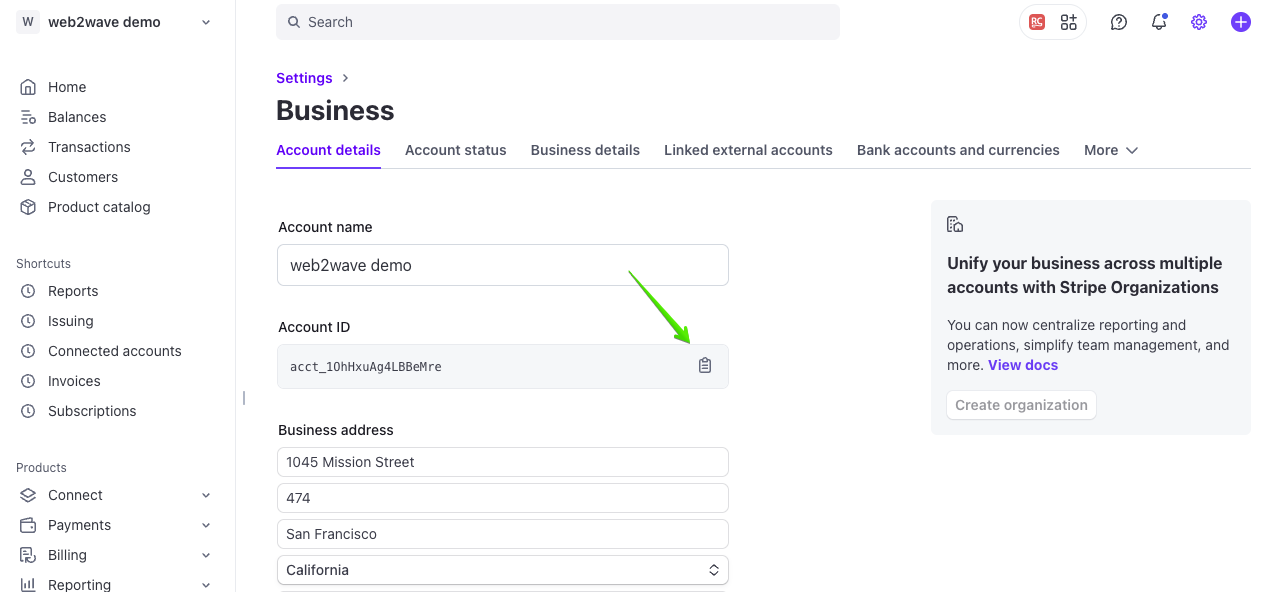
Task: Expand the Reporting section chevron
Action: point(206,585)
